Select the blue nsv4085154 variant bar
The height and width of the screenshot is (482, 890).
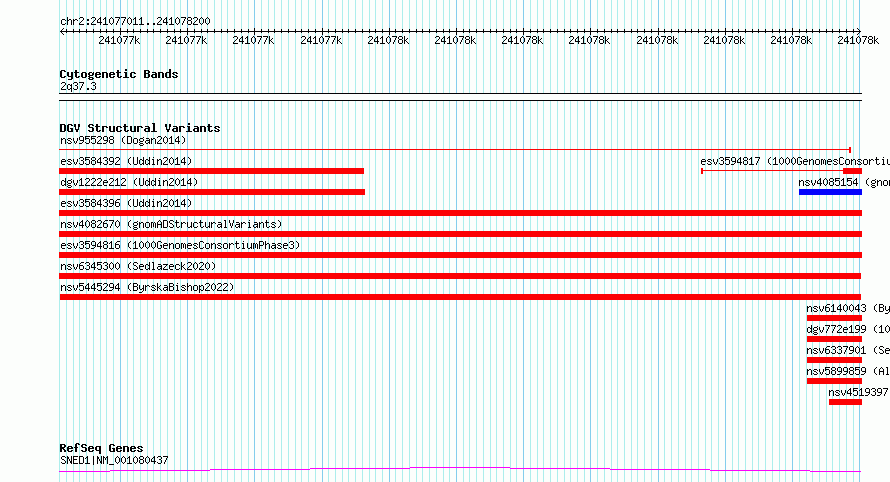pyautogui.click(x=830, y=192)
